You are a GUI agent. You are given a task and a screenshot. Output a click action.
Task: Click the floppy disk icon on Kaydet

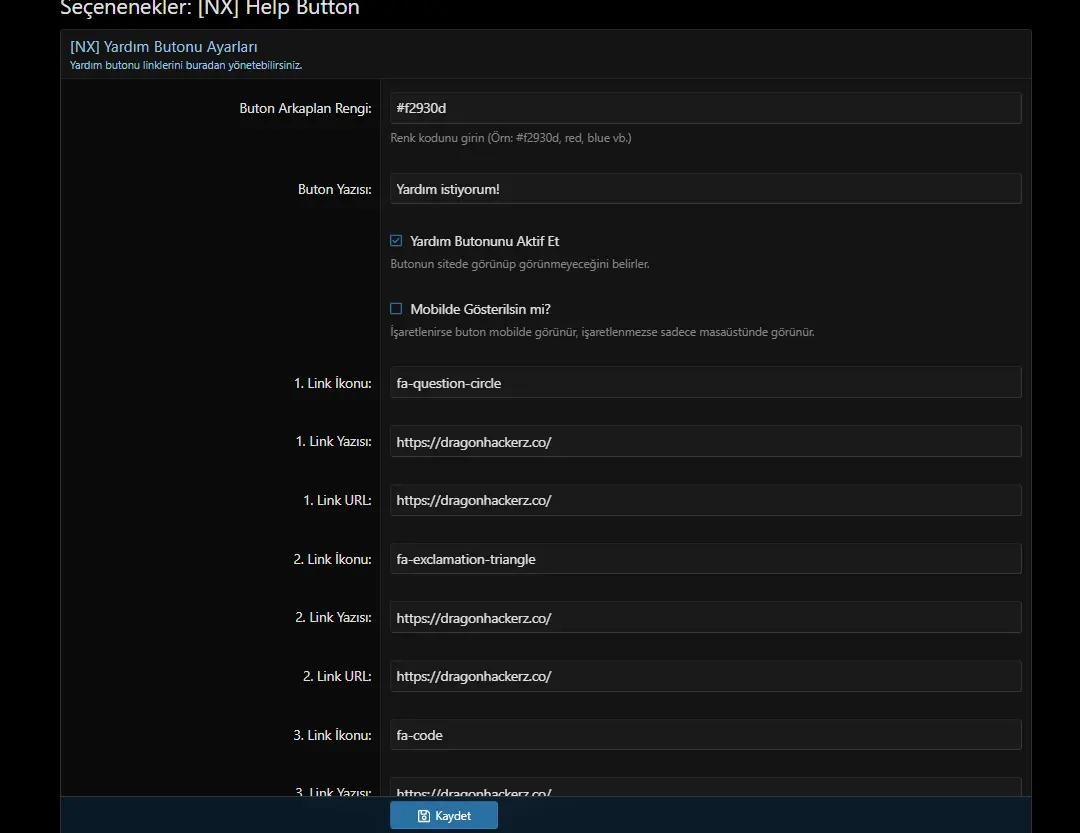pyautogui.click(x=424, y=816)
